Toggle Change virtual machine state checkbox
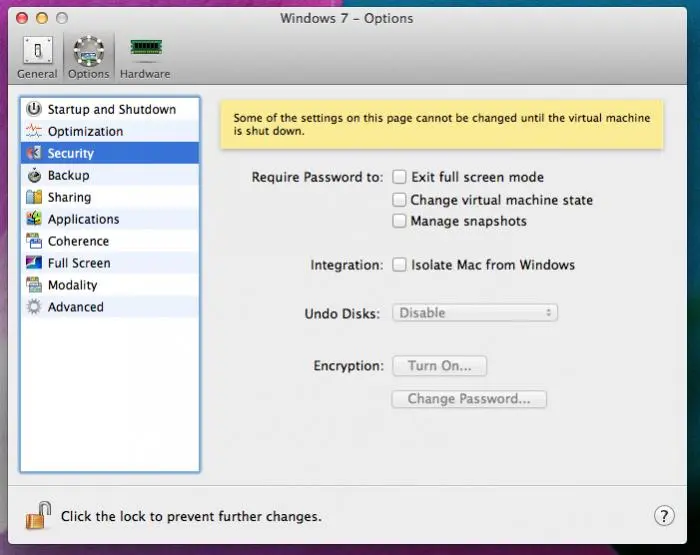 [x=400, y=200]
